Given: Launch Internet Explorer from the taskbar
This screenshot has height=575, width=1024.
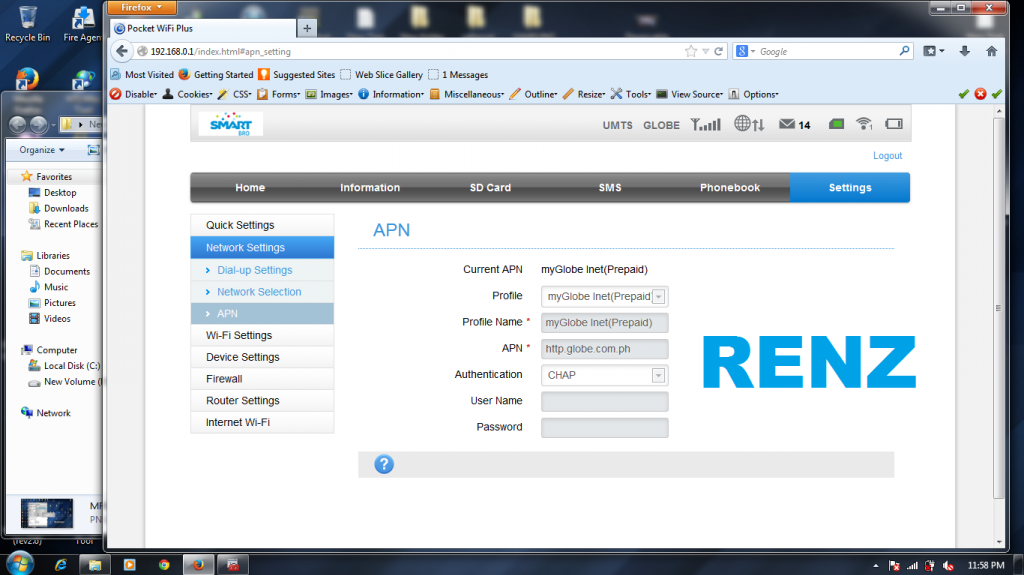Looking at the screenshot, I should click(61, 565).
